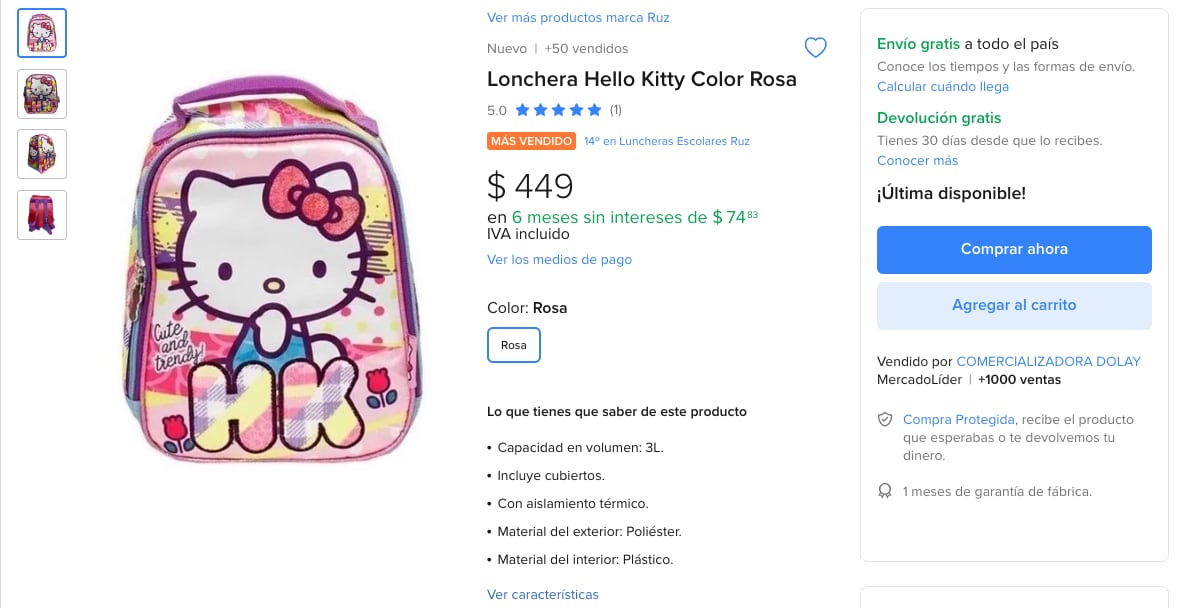Add product to favorites with heart icon
1177x608 pixels.
[x=815, y=48]
